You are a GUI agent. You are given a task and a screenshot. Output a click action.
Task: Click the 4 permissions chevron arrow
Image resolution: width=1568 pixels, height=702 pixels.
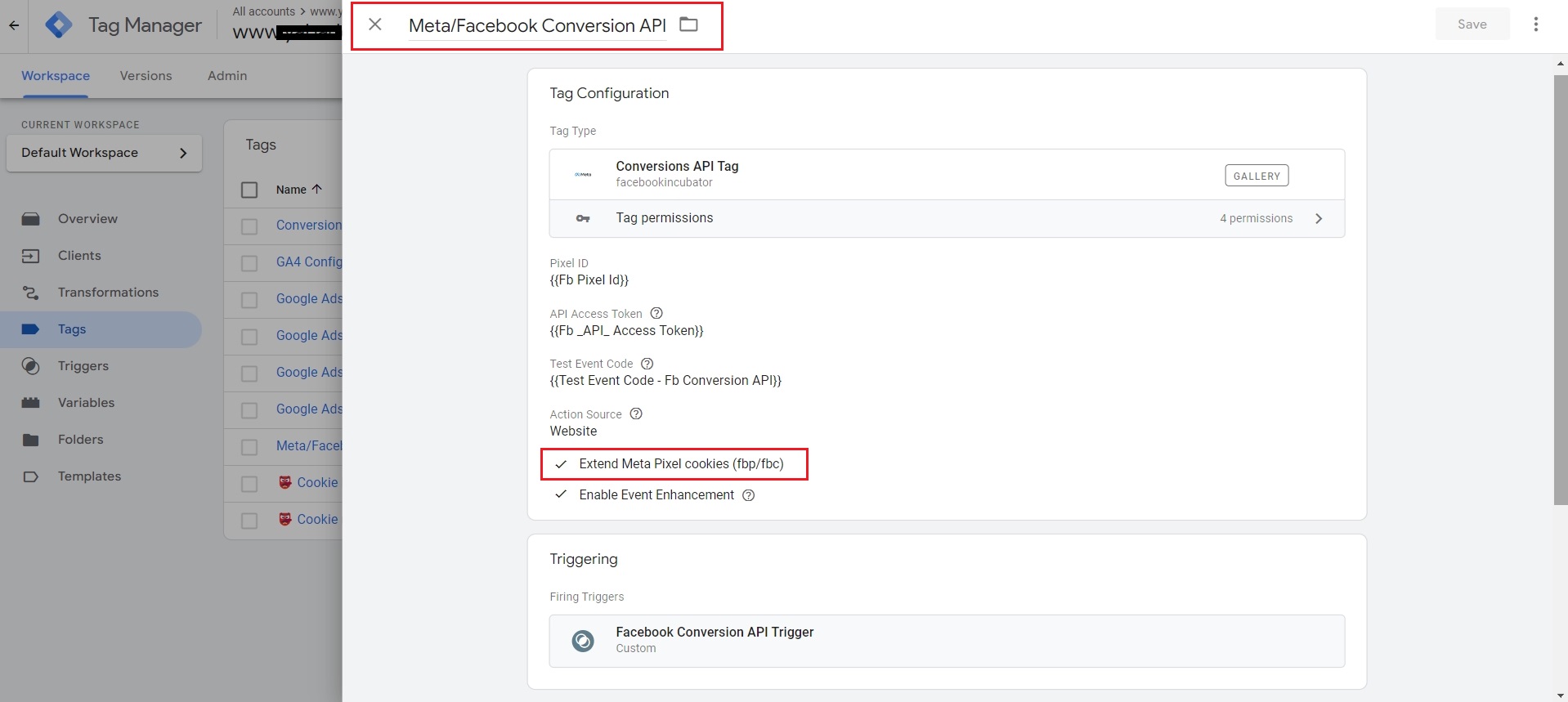(1319, 218)
